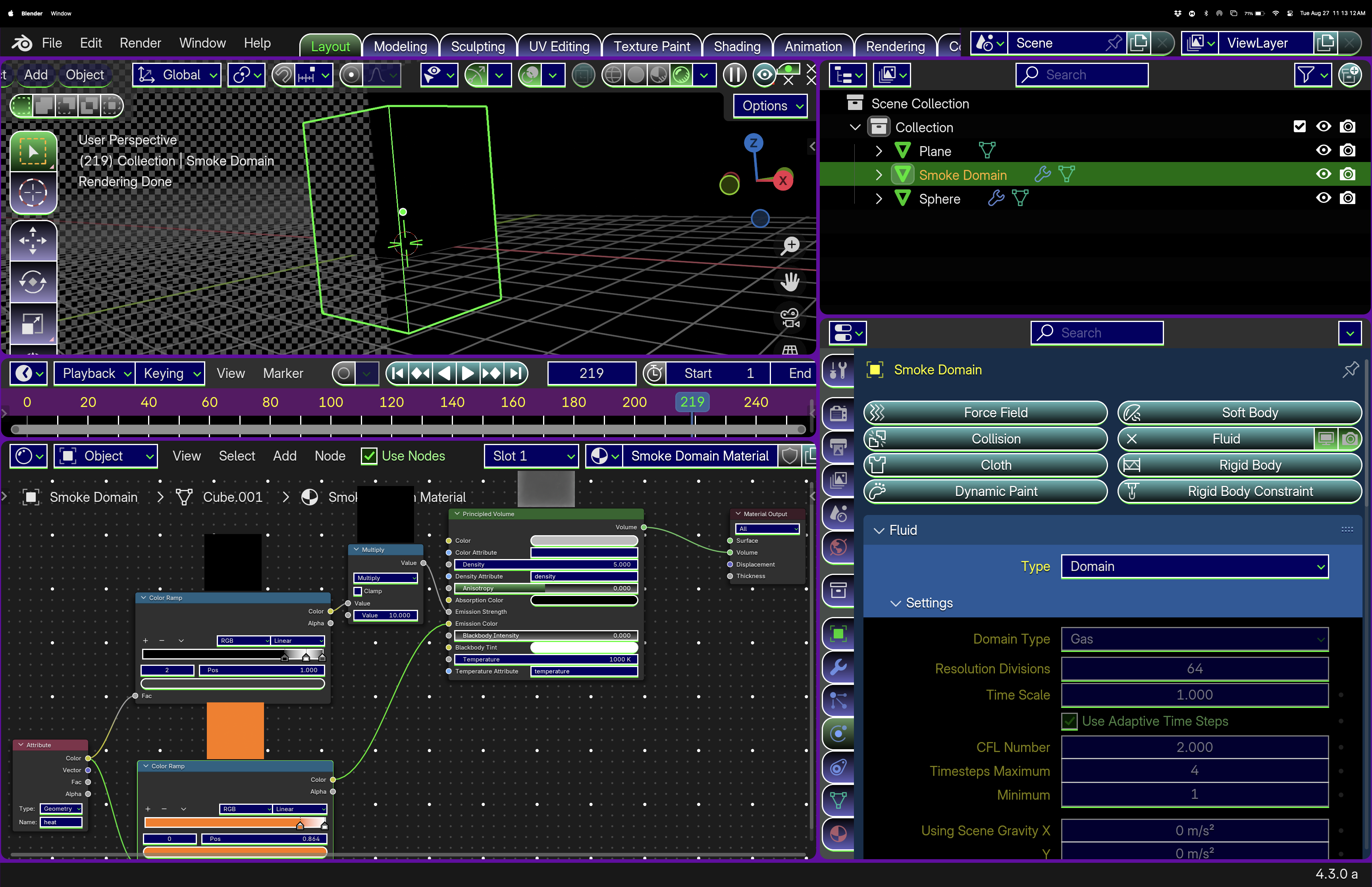This screenshot has width=1372, height=887.
Task: Click Resolution Divisions field
Action: 1195,669
